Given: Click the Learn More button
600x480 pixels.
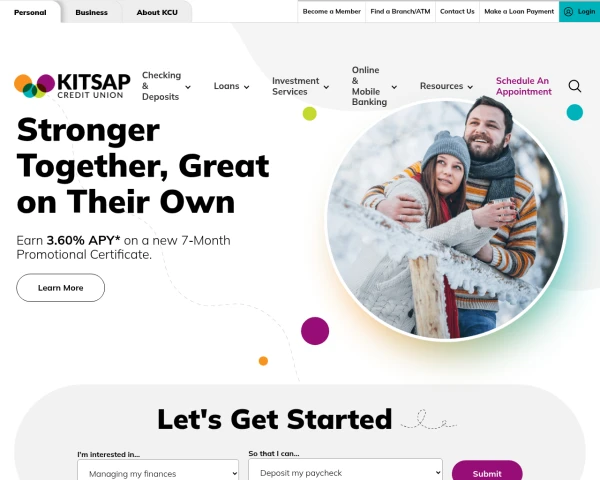Looking at the screenshot, I should click(60, 287).
